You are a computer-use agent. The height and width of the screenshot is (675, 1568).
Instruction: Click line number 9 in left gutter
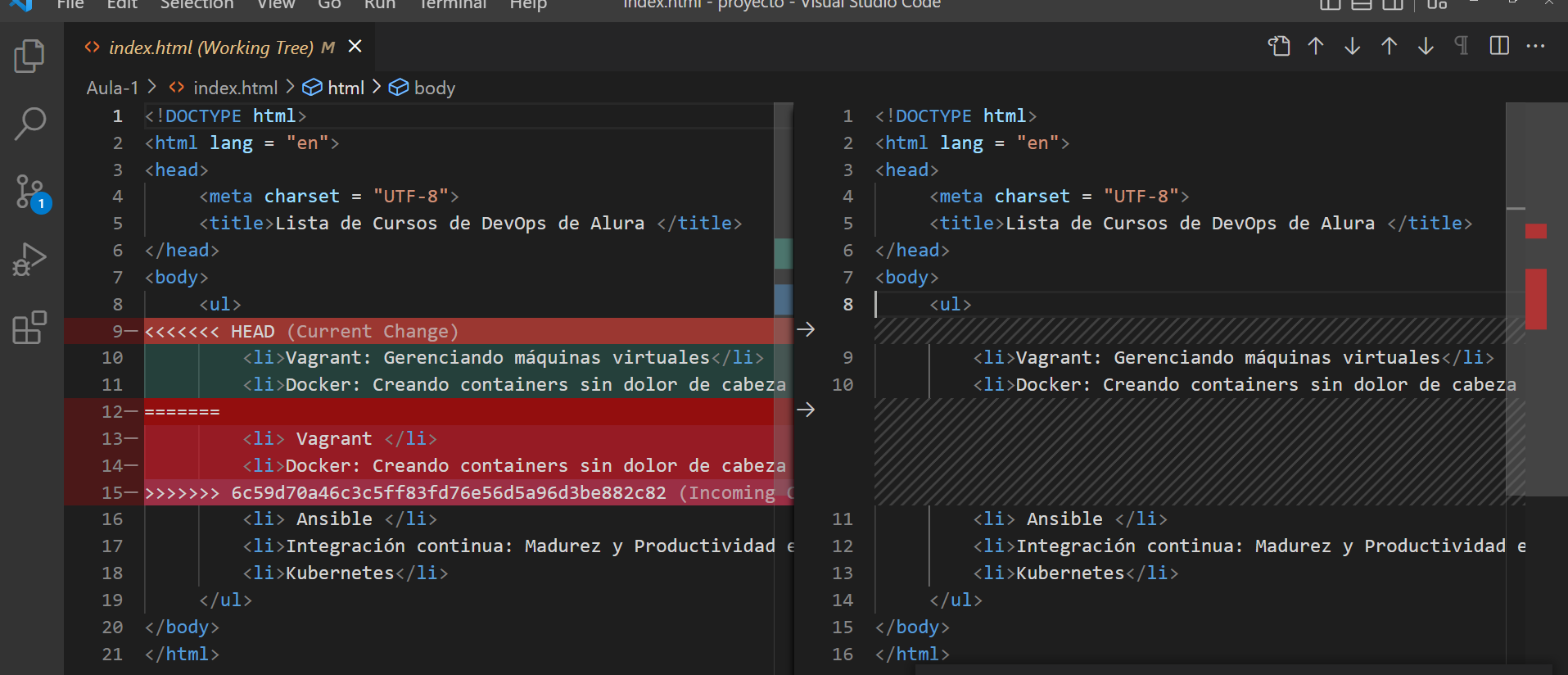118,331
